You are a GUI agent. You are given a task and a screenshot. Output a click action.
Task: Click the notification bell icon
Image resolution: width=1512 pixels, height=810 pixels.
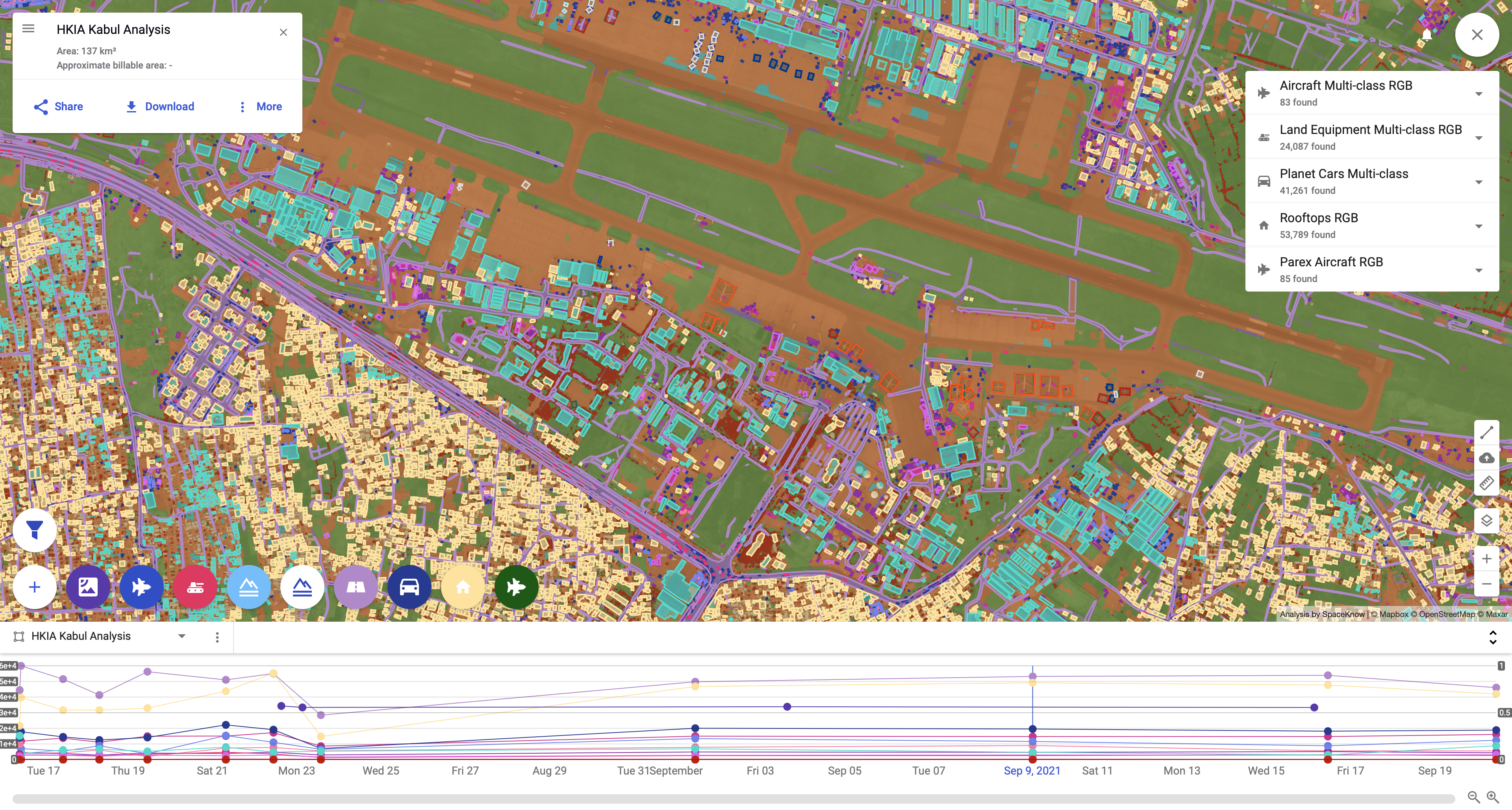click(1427, 35)
